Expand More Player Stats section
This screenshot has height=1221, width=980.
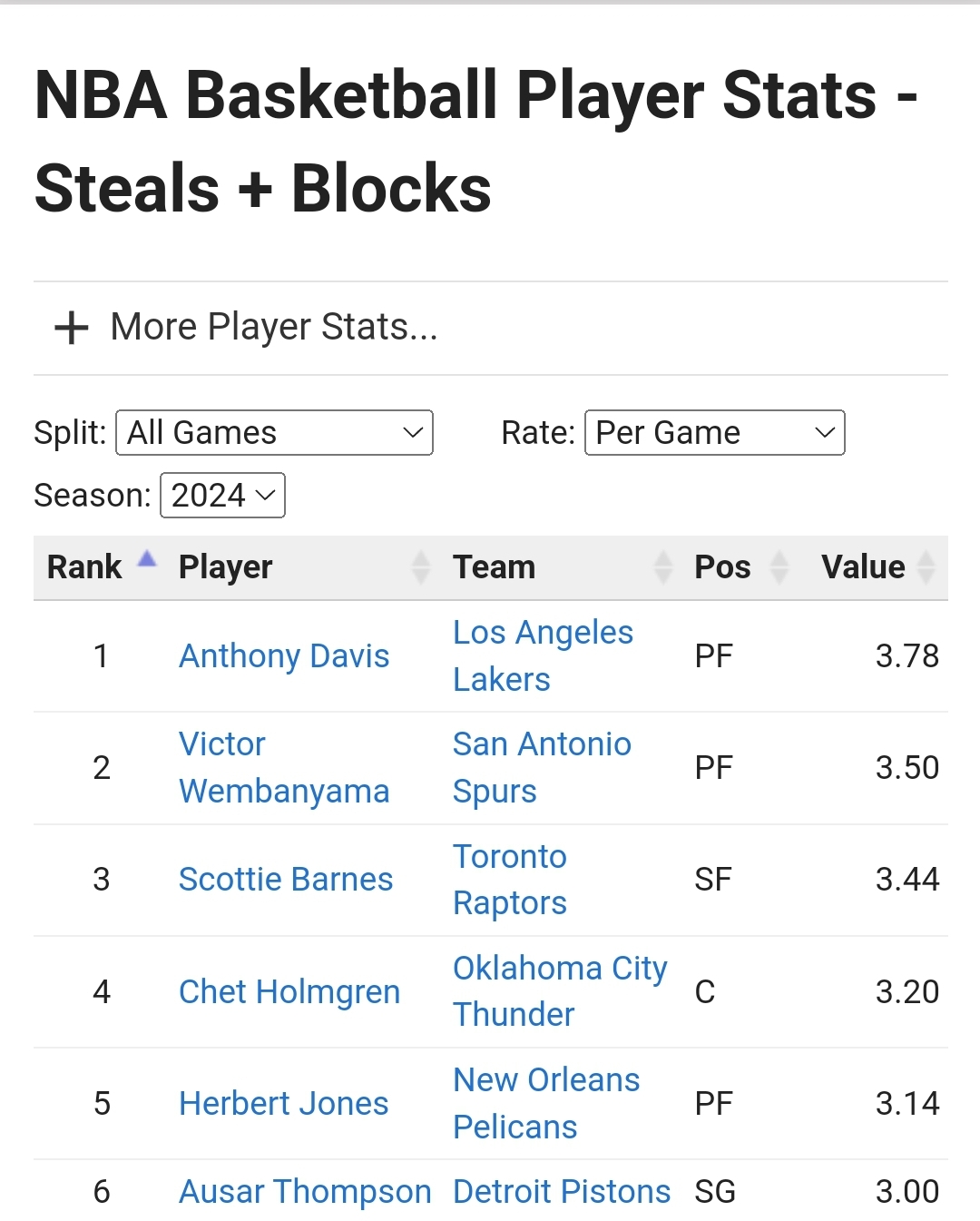pyautogui.click(x=273, y=328)
